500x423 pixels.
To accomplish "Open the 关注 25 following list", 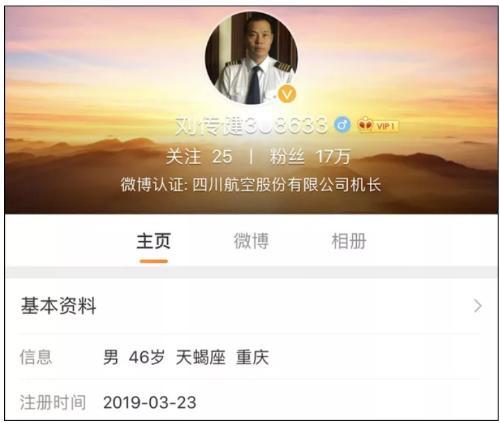I will click(199, 156).
